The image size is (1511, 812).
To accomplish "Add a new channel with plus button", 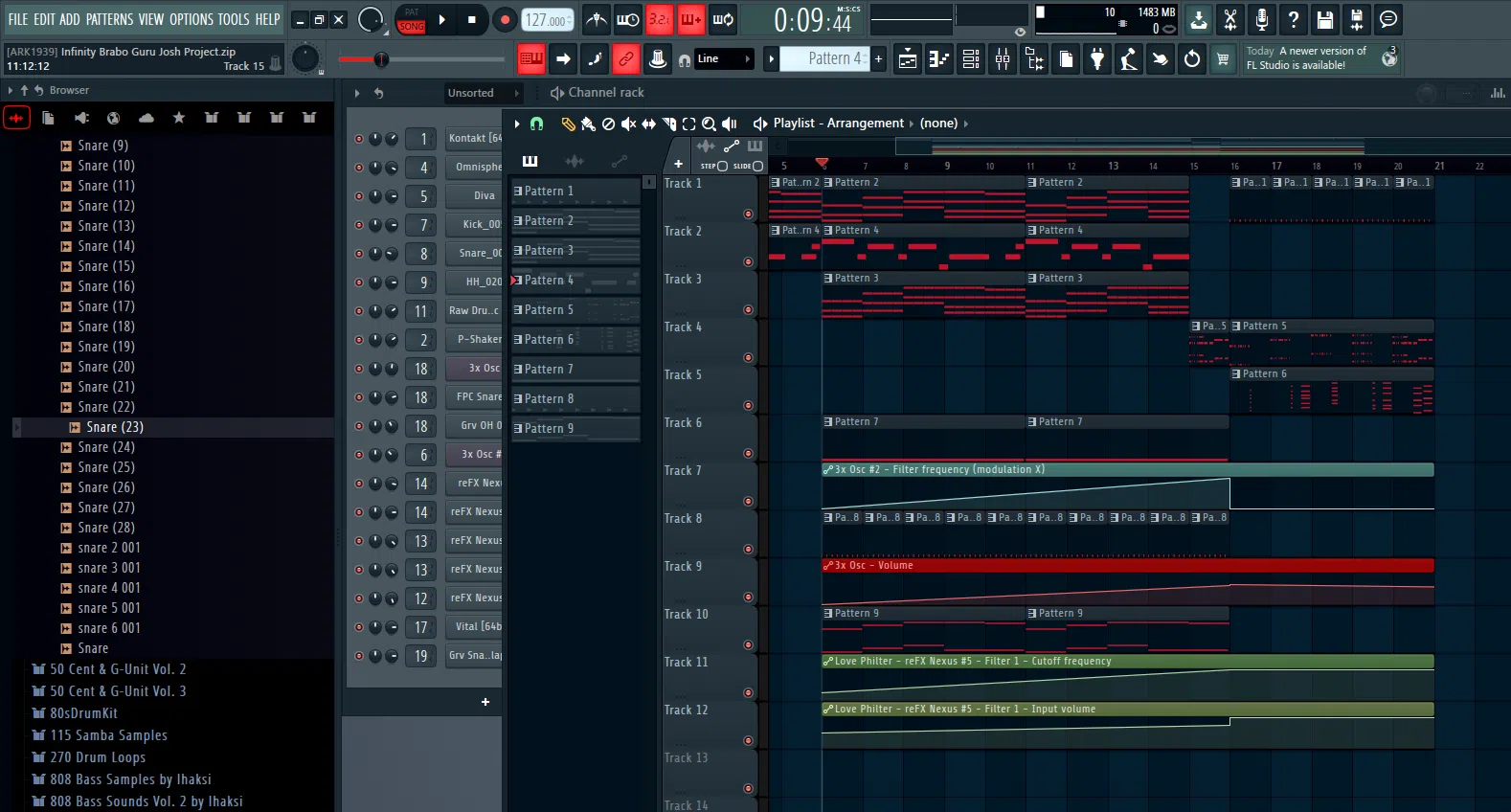I will [x=485, y=702].
